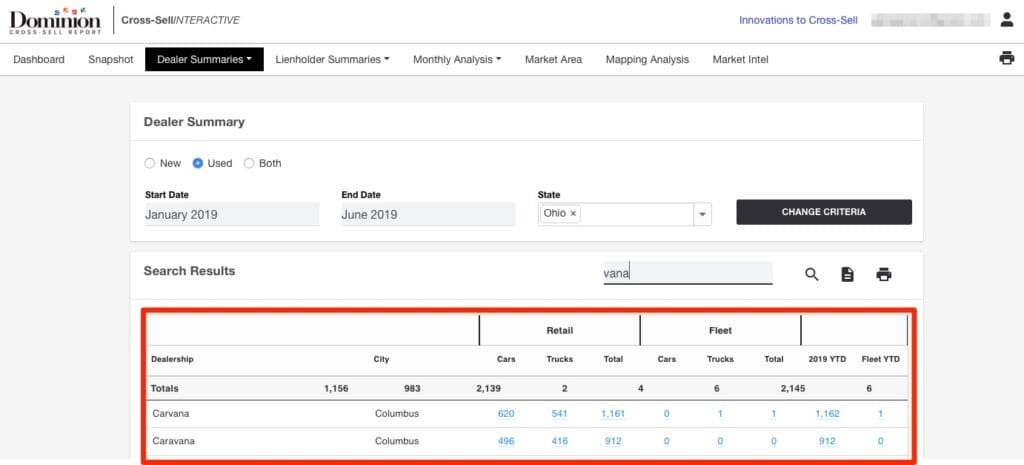This screenshot has height=465, width=1024.
Task: Print the search results with printer icon
Action: (884, 274)
